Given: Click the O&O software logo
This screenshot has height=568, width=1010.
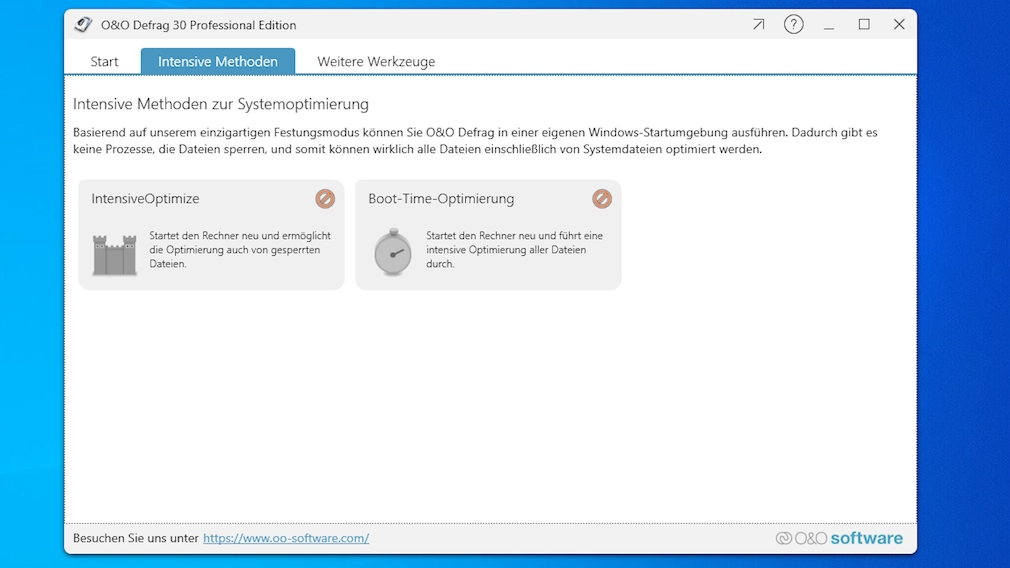Looking at the screenshot, I should coord(839,538).
